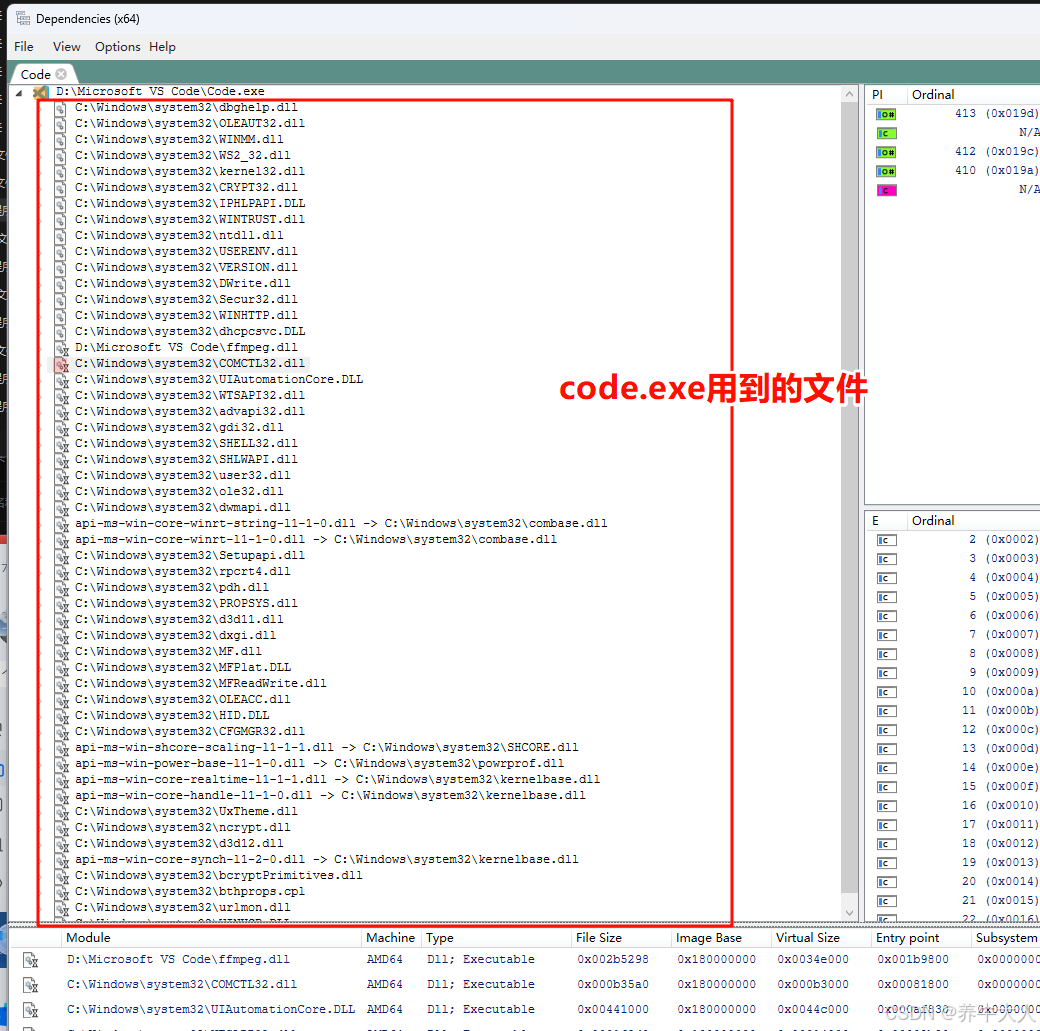
Task: Sort module list by Entry point column
Action: point(921,937)
